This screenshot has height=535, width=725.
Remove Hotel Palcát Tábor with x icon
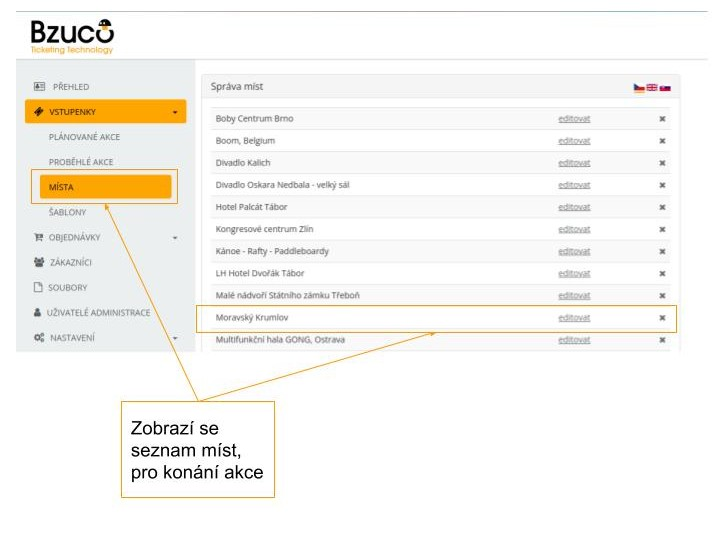tap(662, 207)
